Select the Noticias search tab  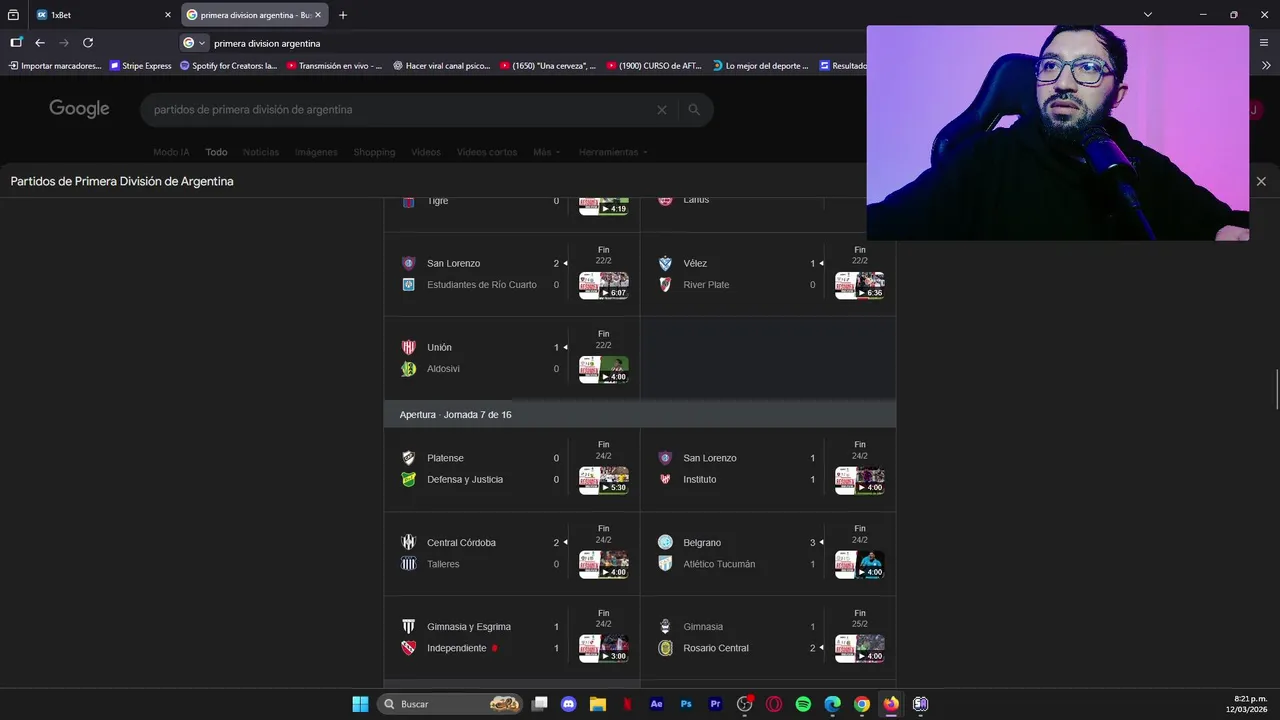261,152
